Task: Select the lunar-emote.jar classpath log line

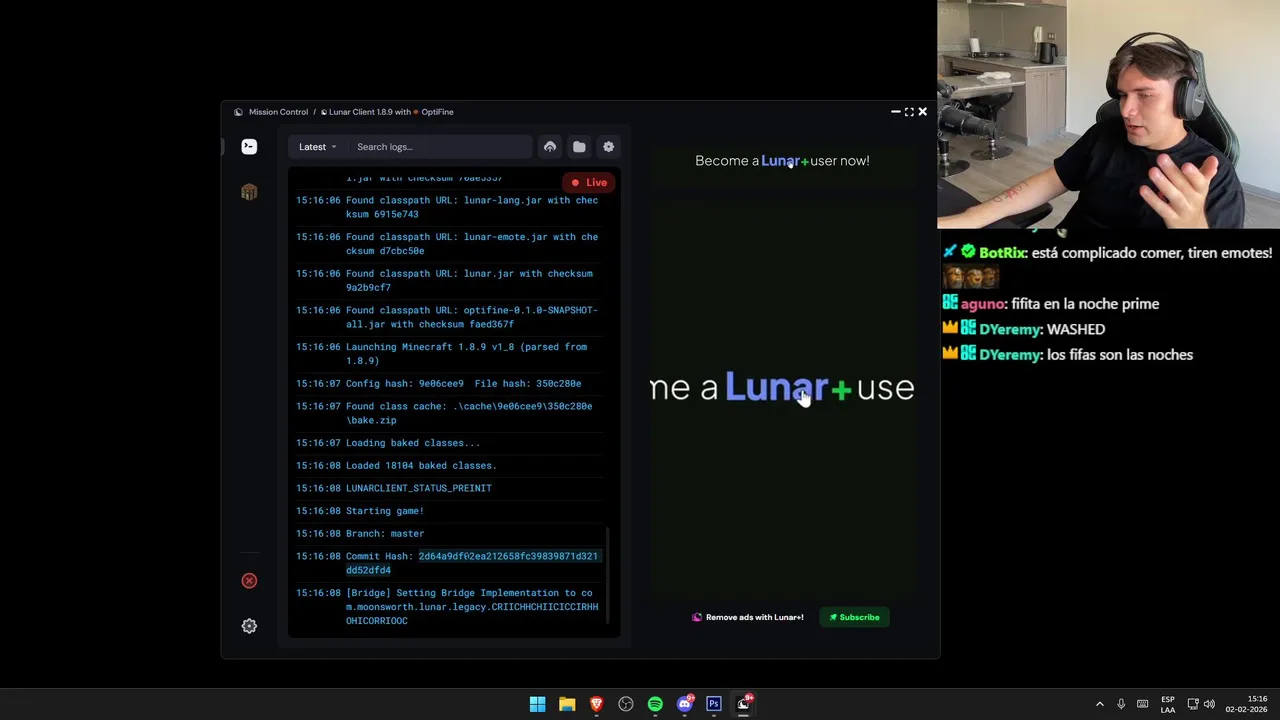Action: point(447,244)
